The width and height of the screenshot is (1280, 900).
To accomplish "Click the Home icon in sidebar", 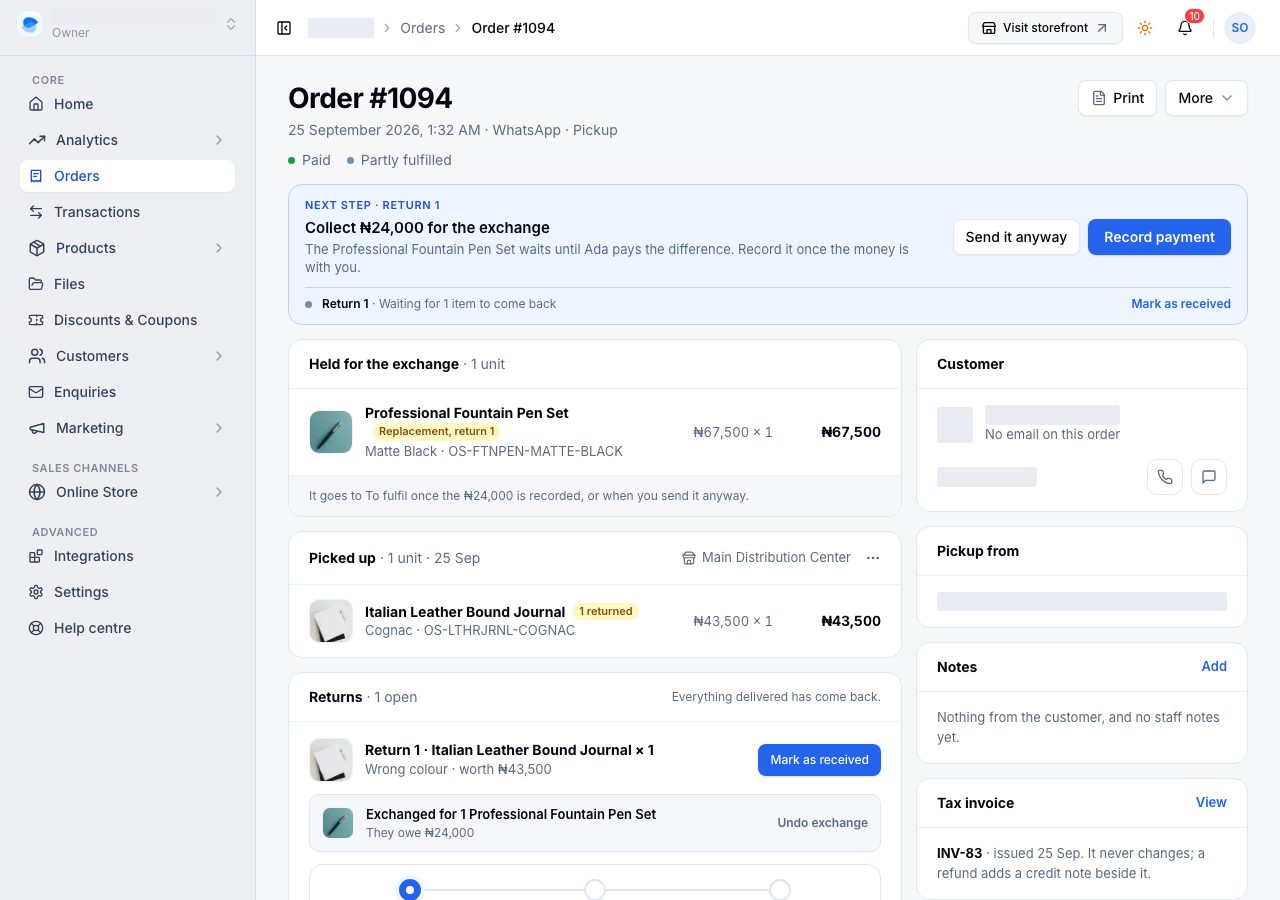I will tap(36, 104).
